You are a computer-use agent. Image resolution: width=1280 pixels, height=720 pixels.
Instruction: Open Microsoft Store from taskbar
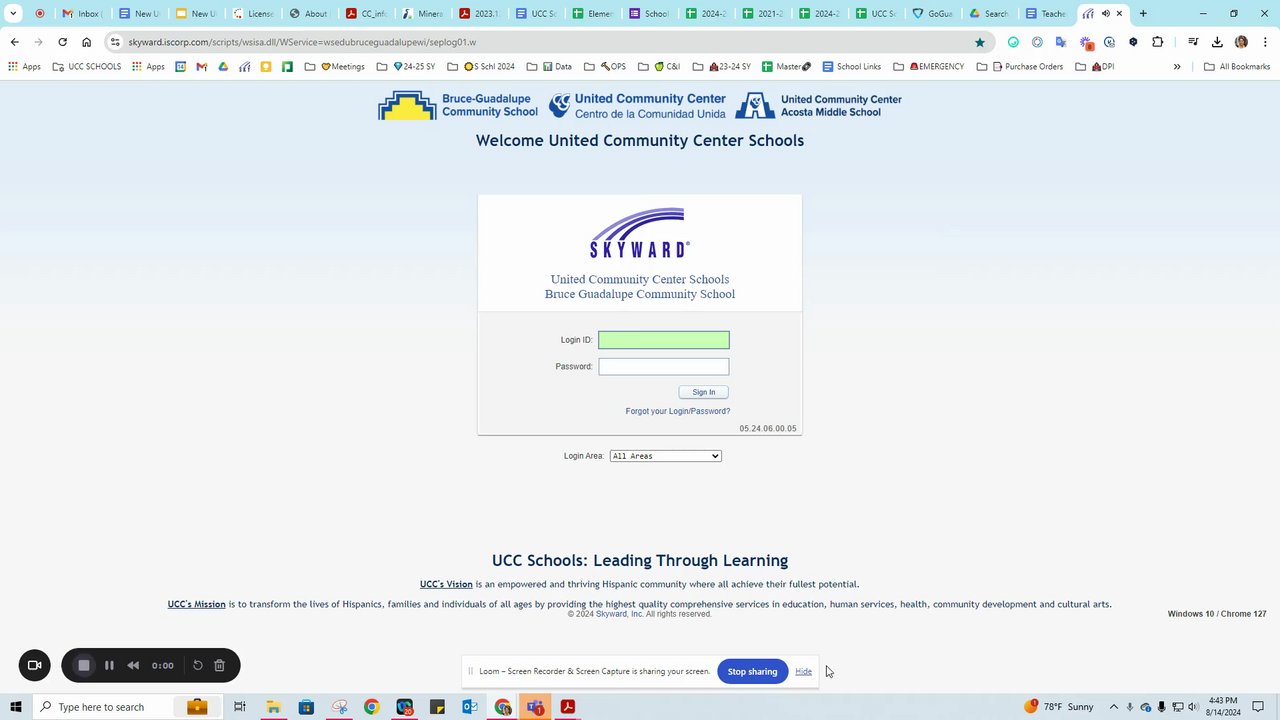(306, 707)
